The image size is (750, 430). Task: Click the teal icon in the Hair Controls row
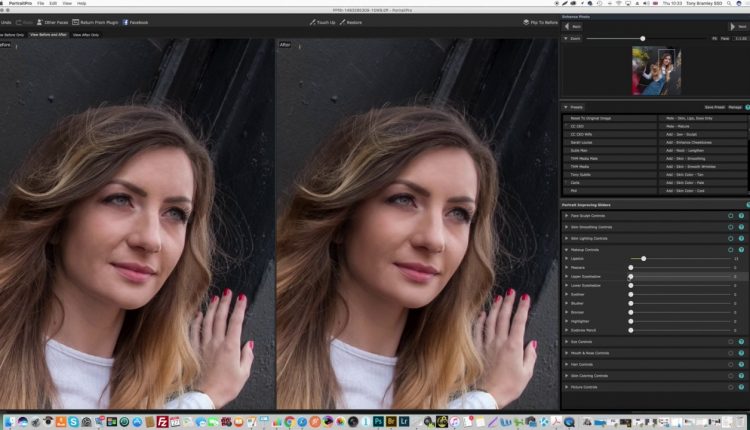pyautogui.click(x=741, y=364)
